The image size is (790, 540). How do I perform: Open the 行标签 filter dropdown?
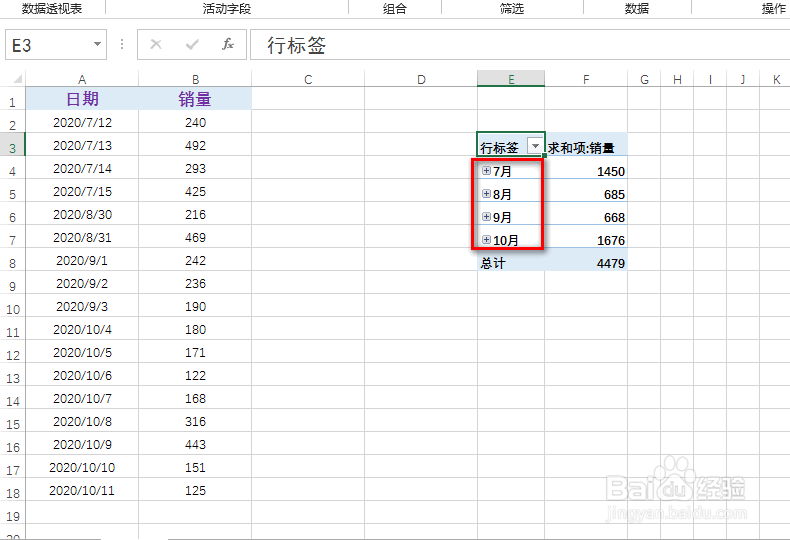point(535,146)
